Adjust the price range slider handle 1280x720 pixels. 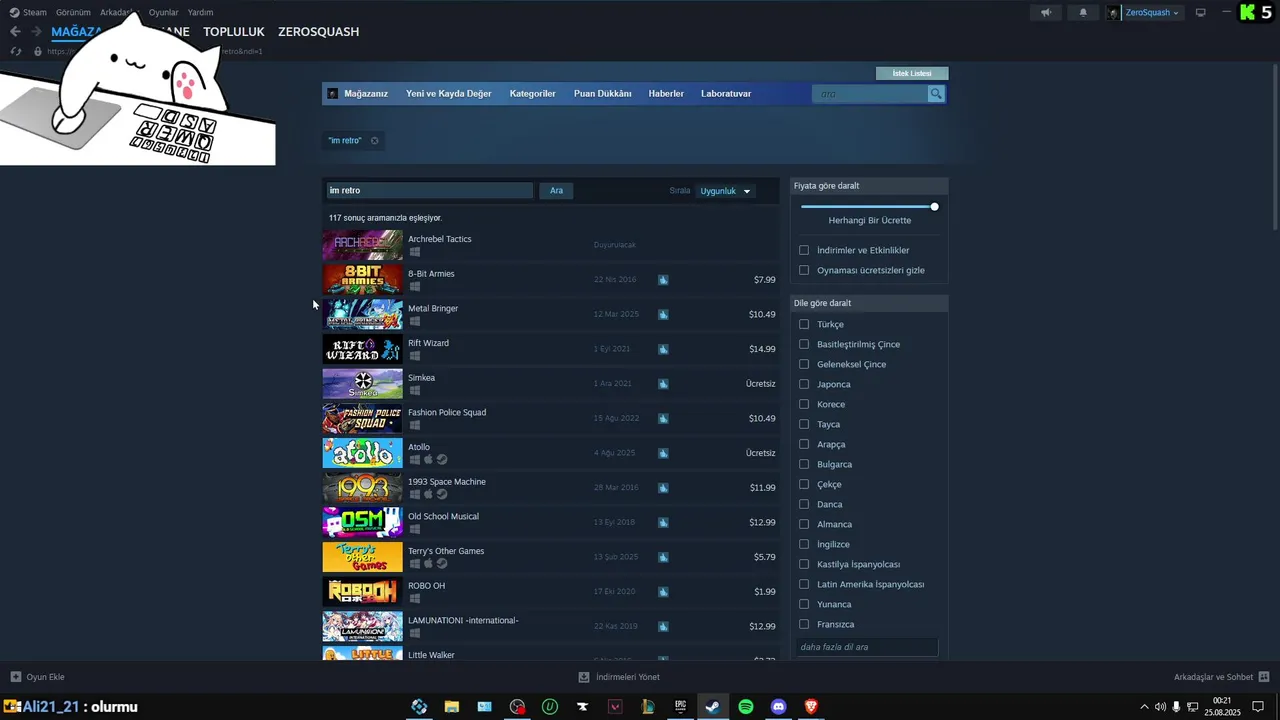pos(934,207)
